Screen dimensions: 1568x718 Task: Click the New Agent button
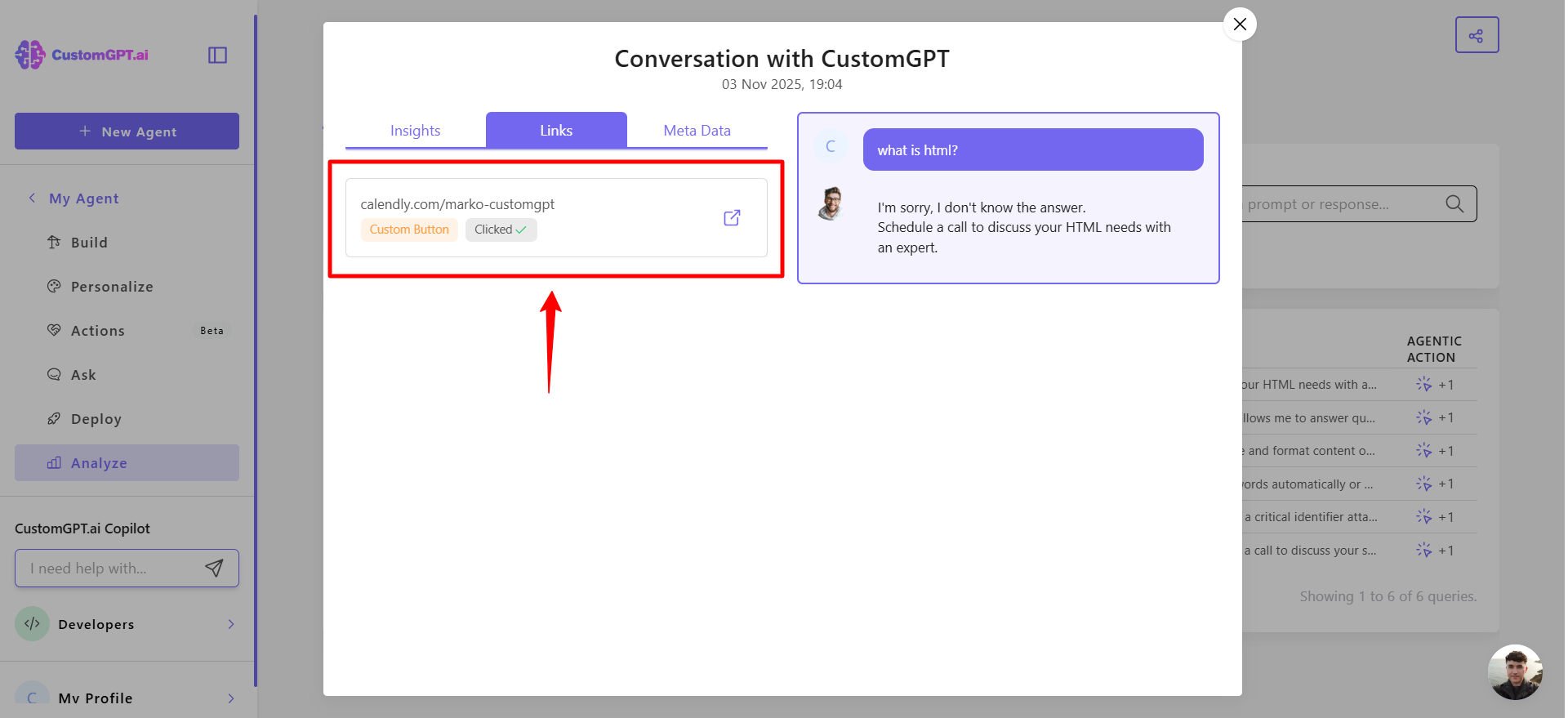pos(127,131)
